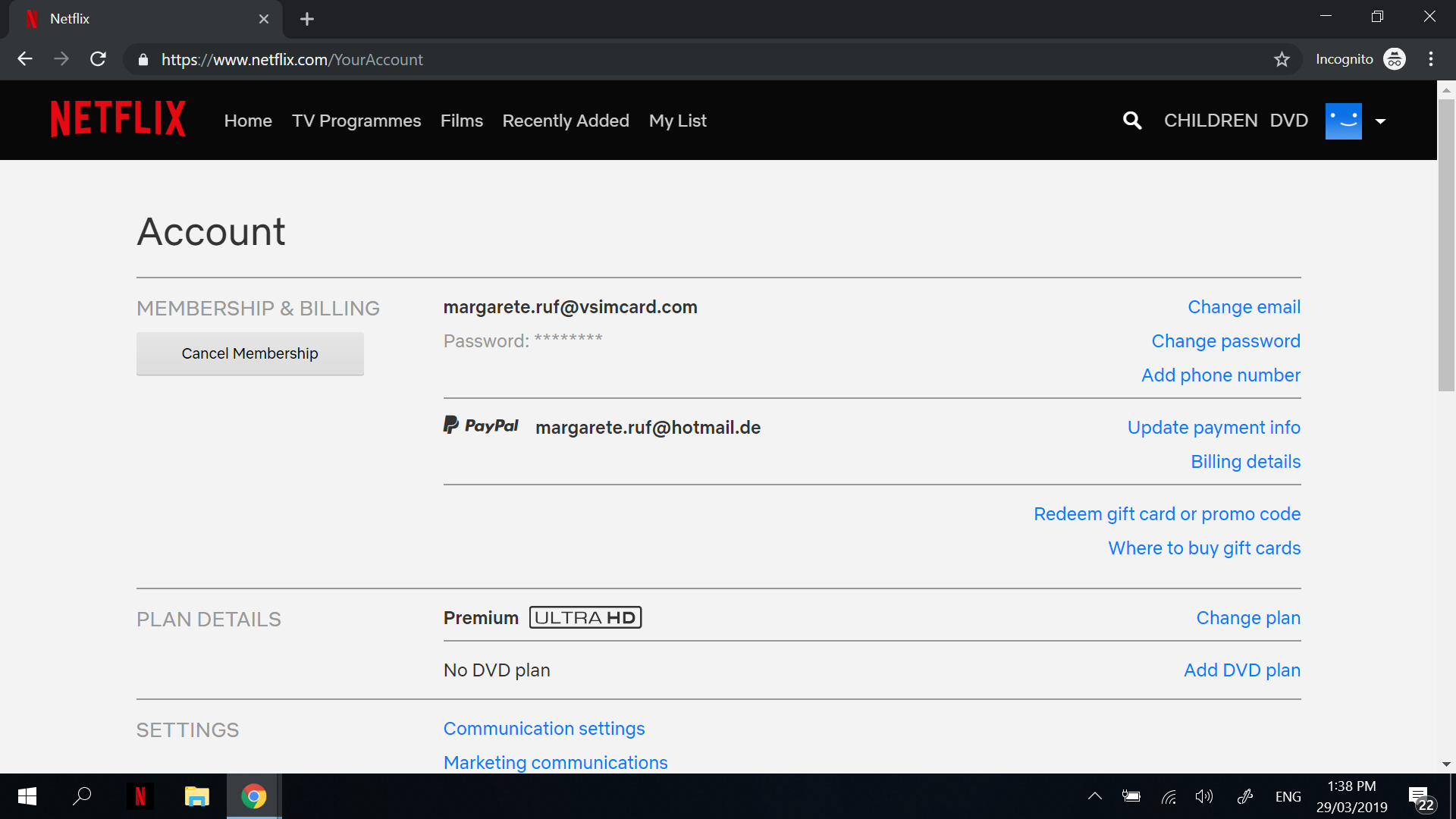
Task: Open Netflix app from taskbar
Action: pos(140,796)
